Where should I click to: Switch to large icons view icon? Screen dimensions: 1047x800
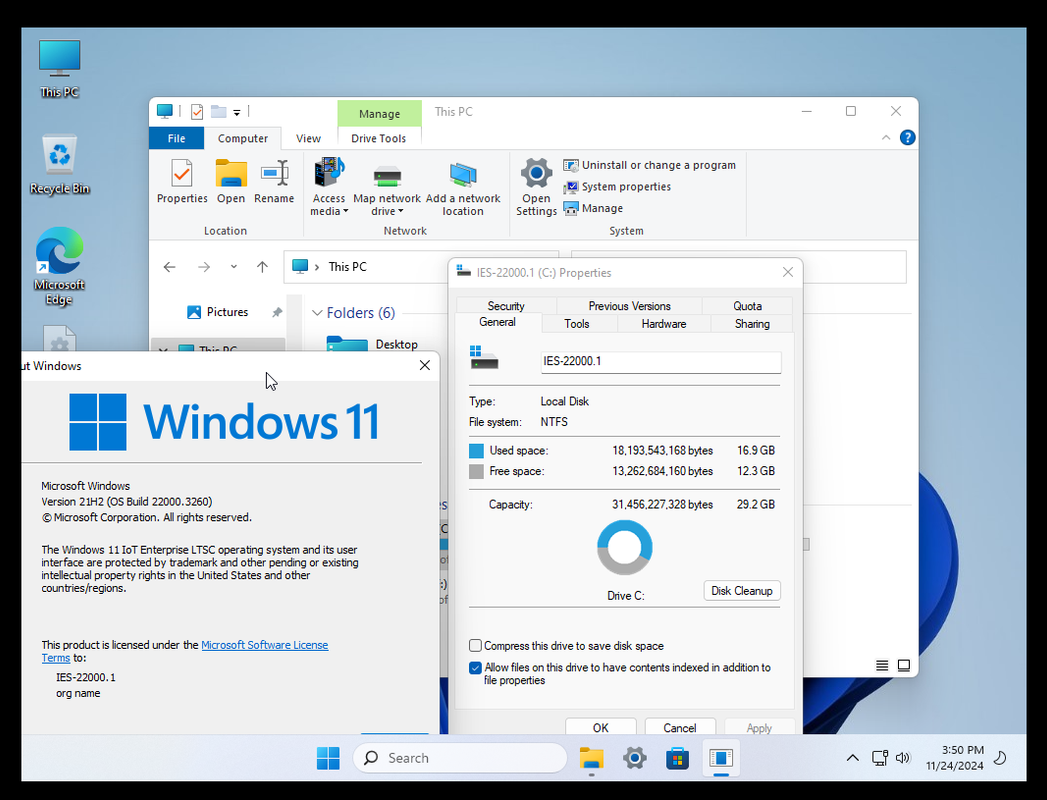[x=903, y=665]
